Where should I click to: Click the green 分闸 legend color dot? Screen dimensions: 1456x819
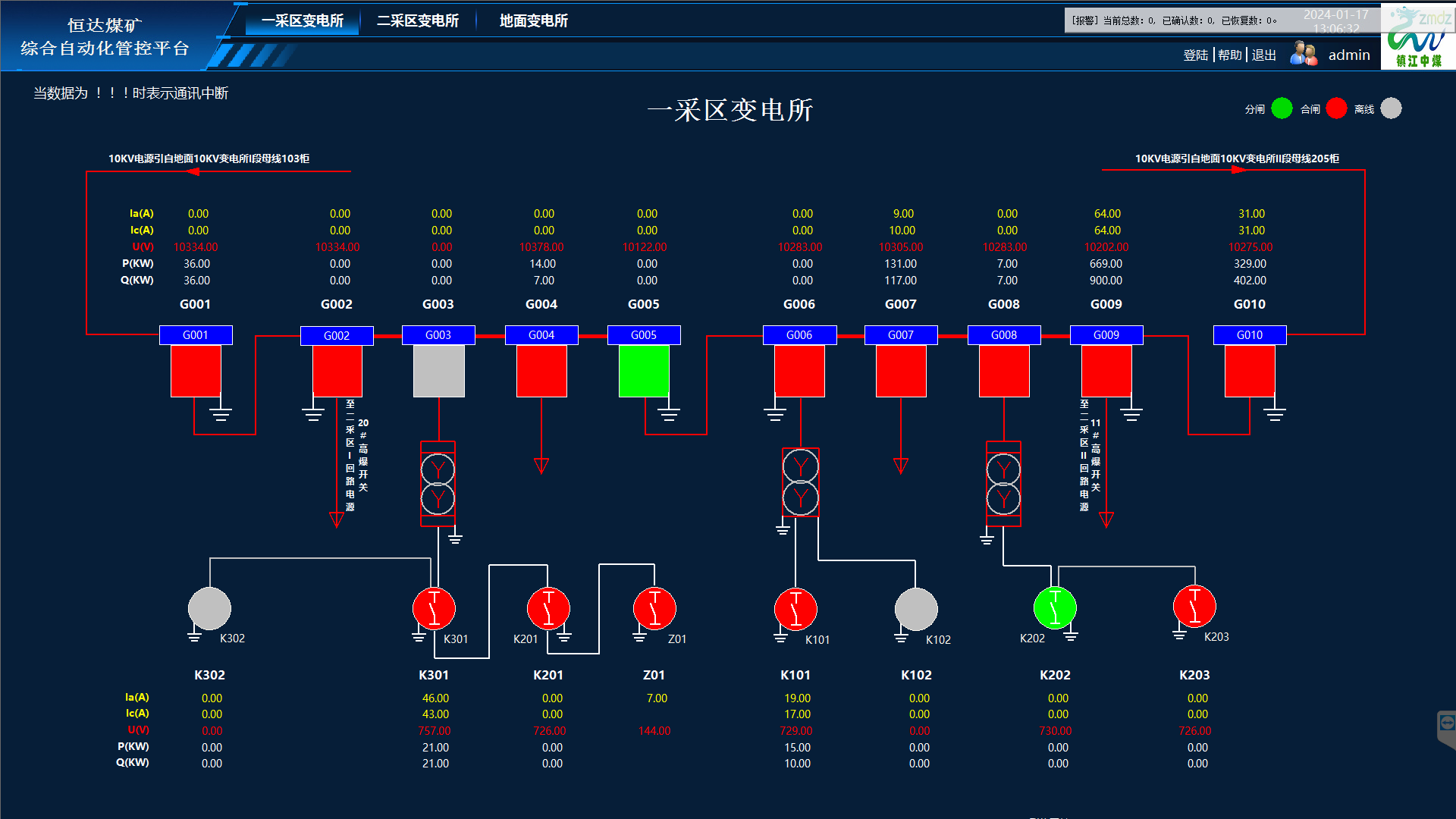point(1282,108)
